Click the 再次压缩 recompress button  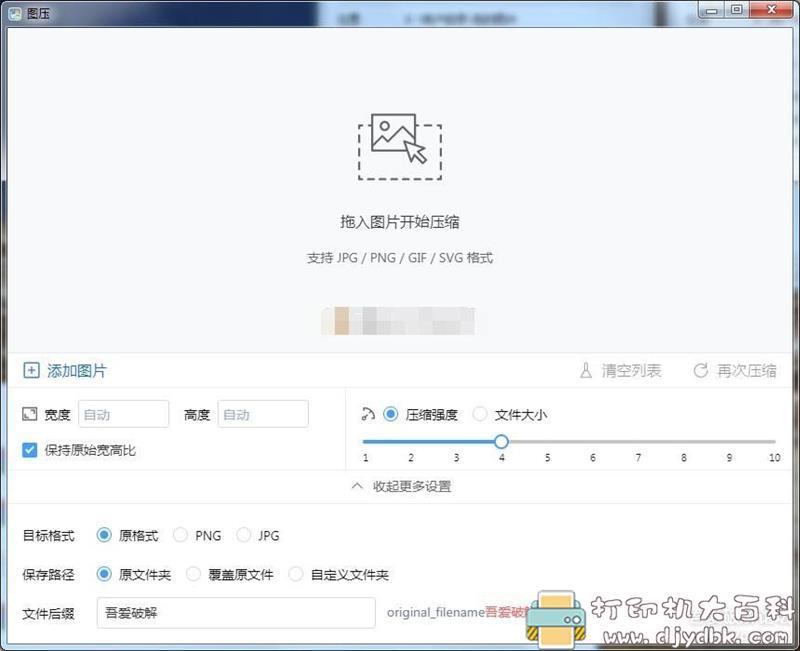735,370
